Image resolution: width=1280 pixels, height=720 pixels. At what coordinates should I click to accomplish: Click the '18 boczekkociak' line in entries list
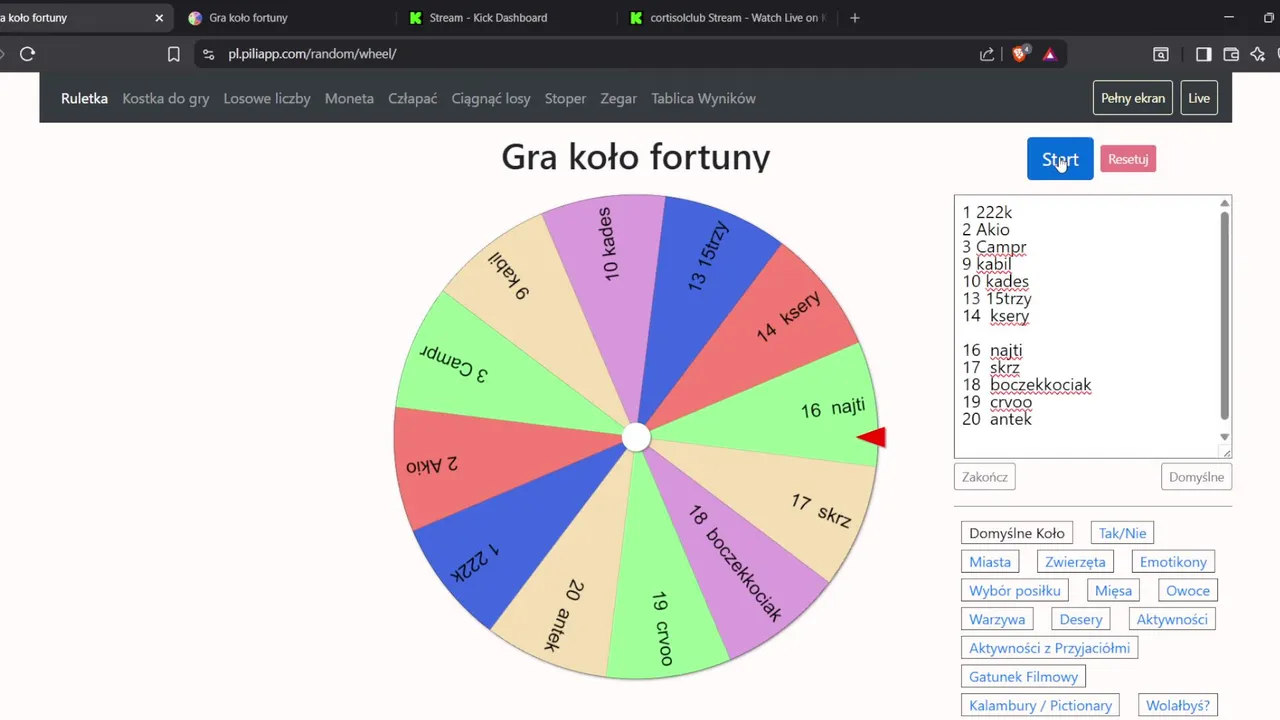(x=1027, y=385)
